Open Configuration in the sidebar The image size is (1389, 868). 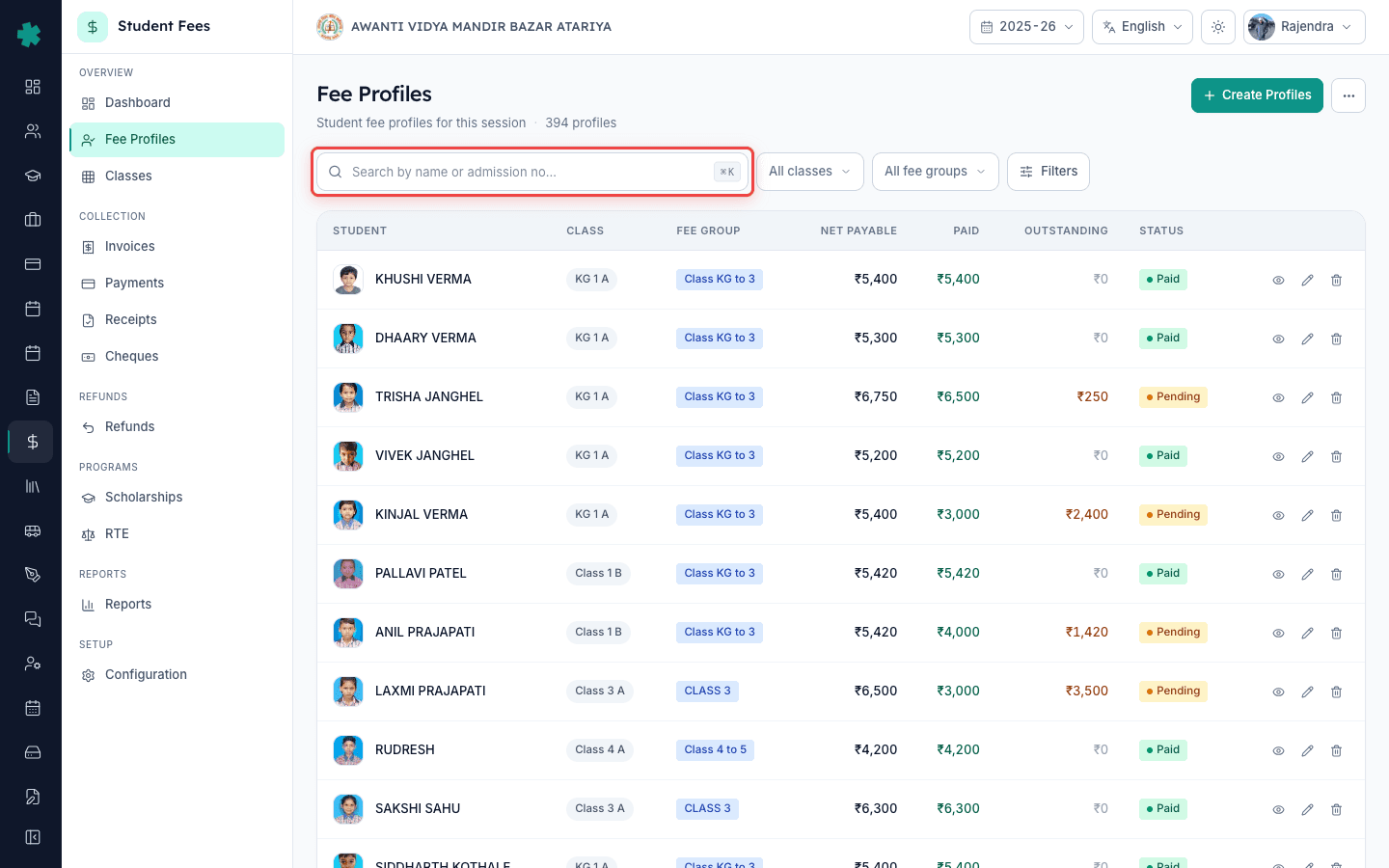(x=177, y=675)
